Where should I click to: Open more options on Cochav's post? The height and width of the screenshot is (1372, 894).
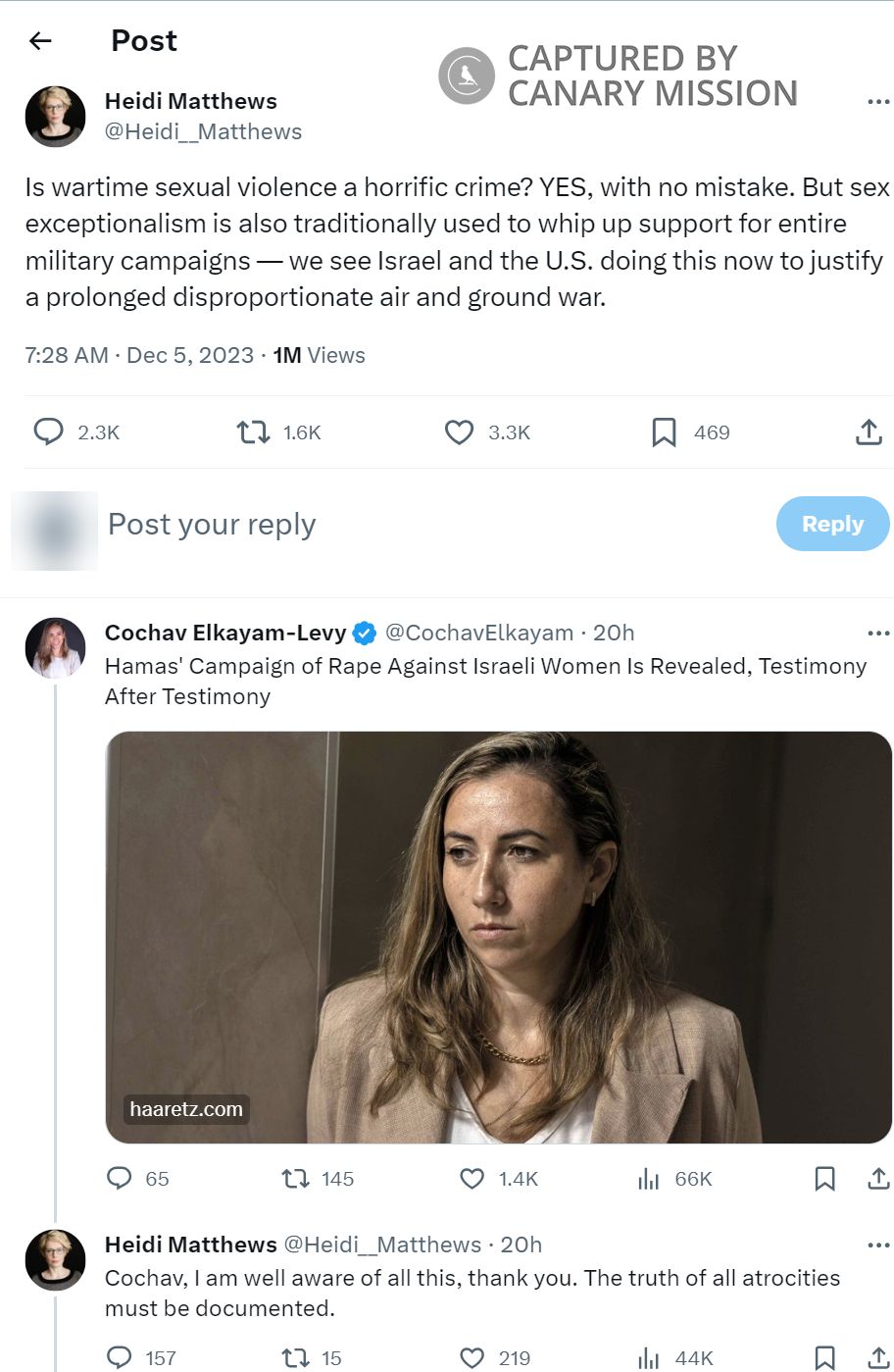878,634
